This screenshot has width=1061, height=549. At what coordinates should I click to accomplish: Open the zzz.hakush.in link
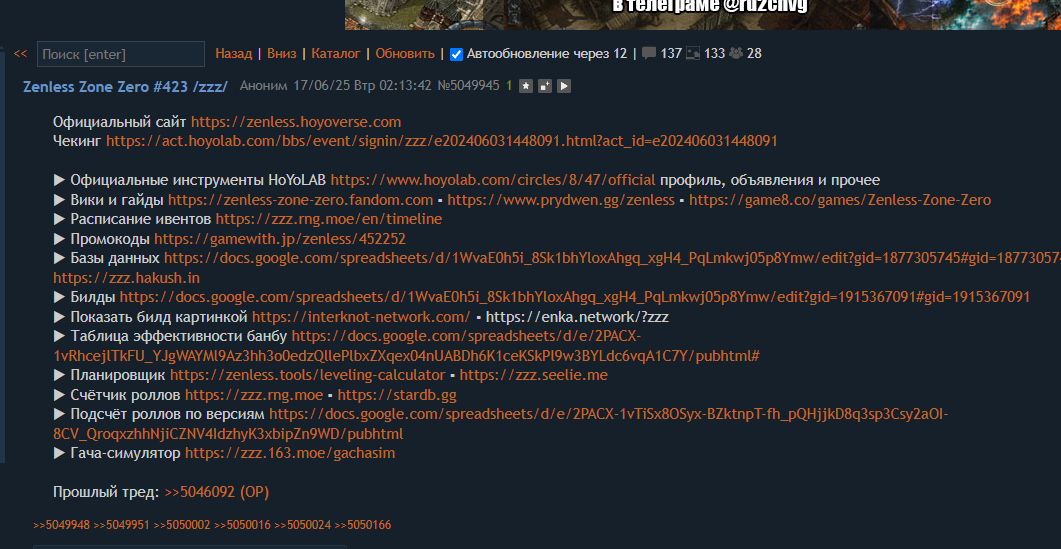[x=127, y=278]
